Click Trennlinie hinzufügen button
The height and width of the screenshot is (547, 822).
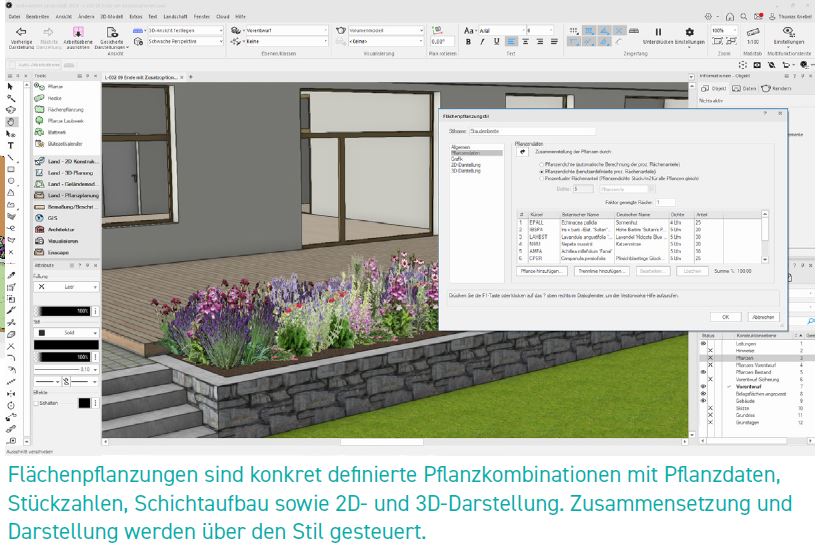pos(601,271)
